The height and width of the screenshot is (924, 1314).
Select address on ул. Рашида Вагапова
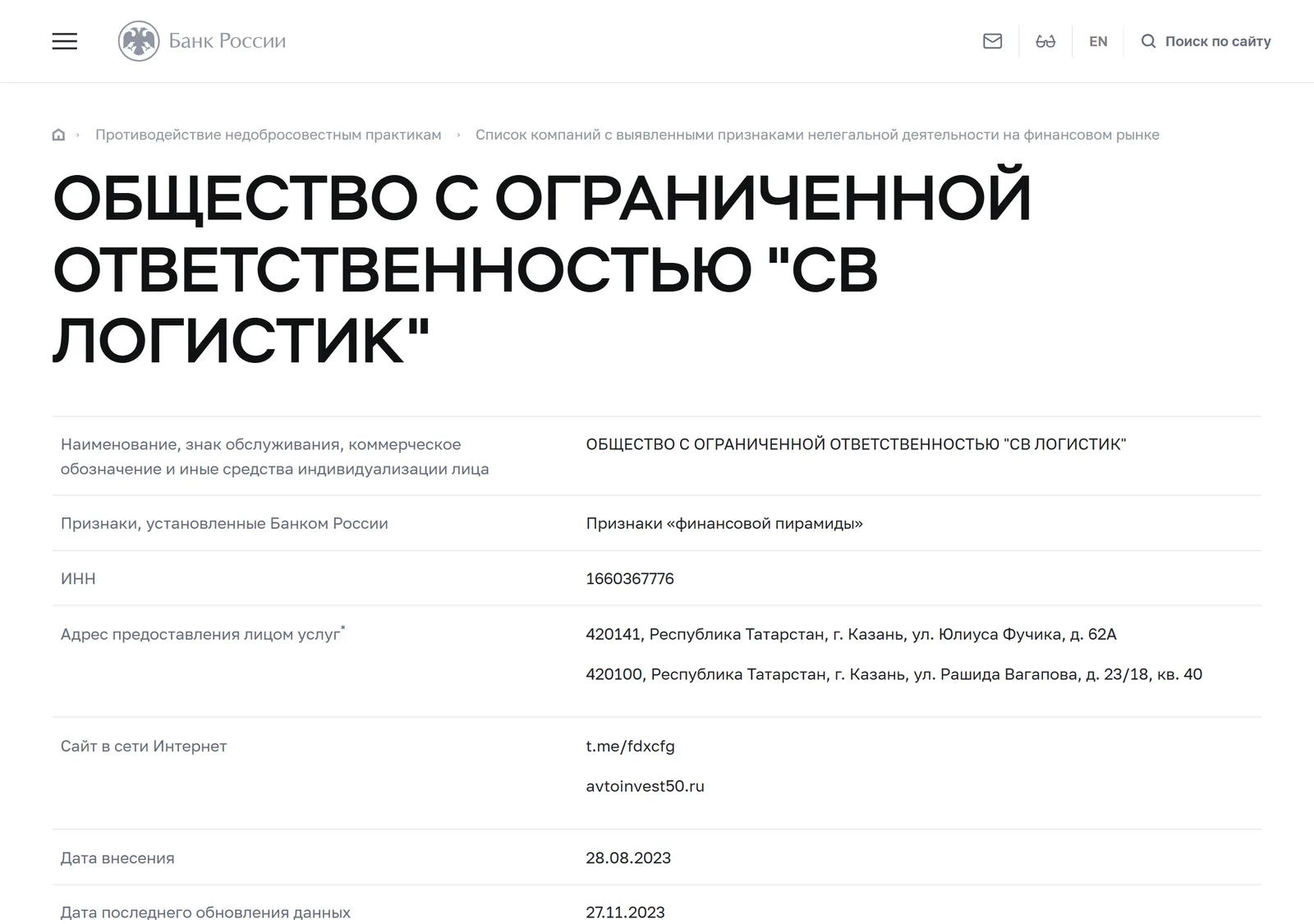894,674
